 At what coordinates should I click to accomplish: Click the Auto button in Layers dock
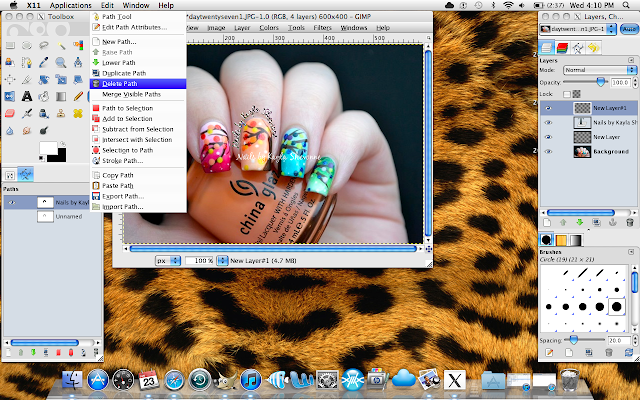click(629, 29)
